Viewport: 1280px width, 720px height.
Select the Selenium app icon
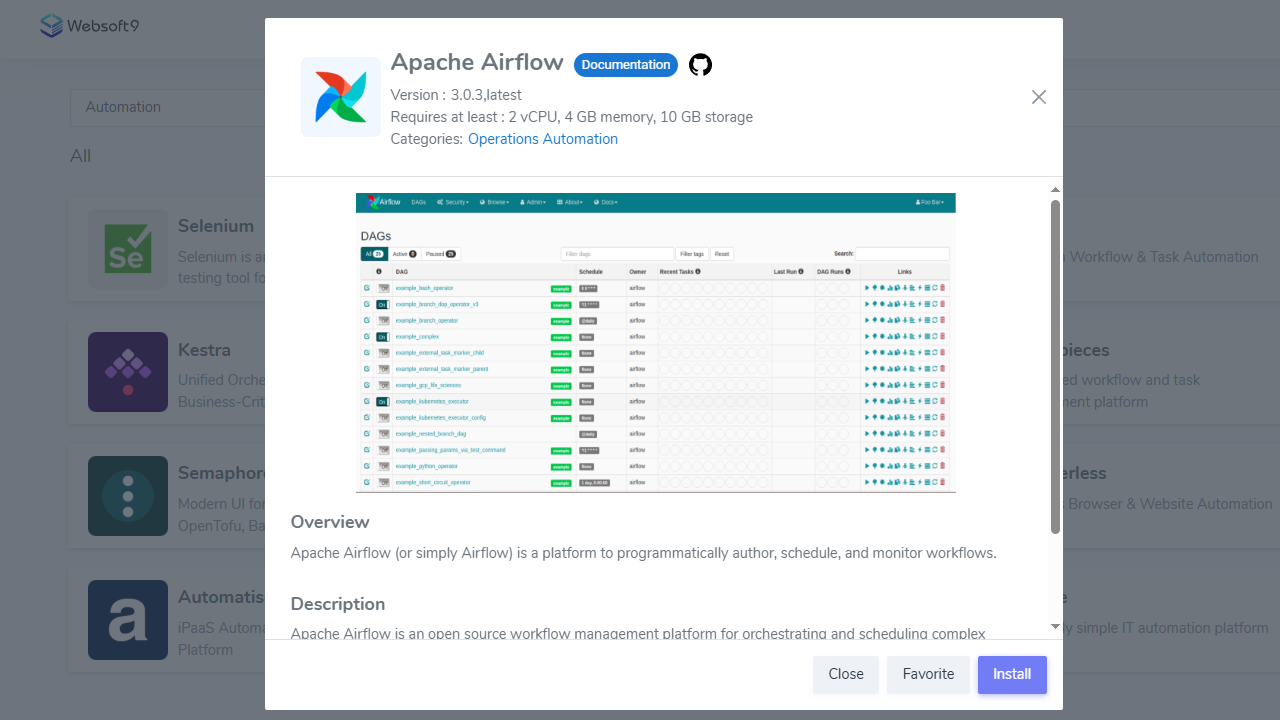click(128, 249)
